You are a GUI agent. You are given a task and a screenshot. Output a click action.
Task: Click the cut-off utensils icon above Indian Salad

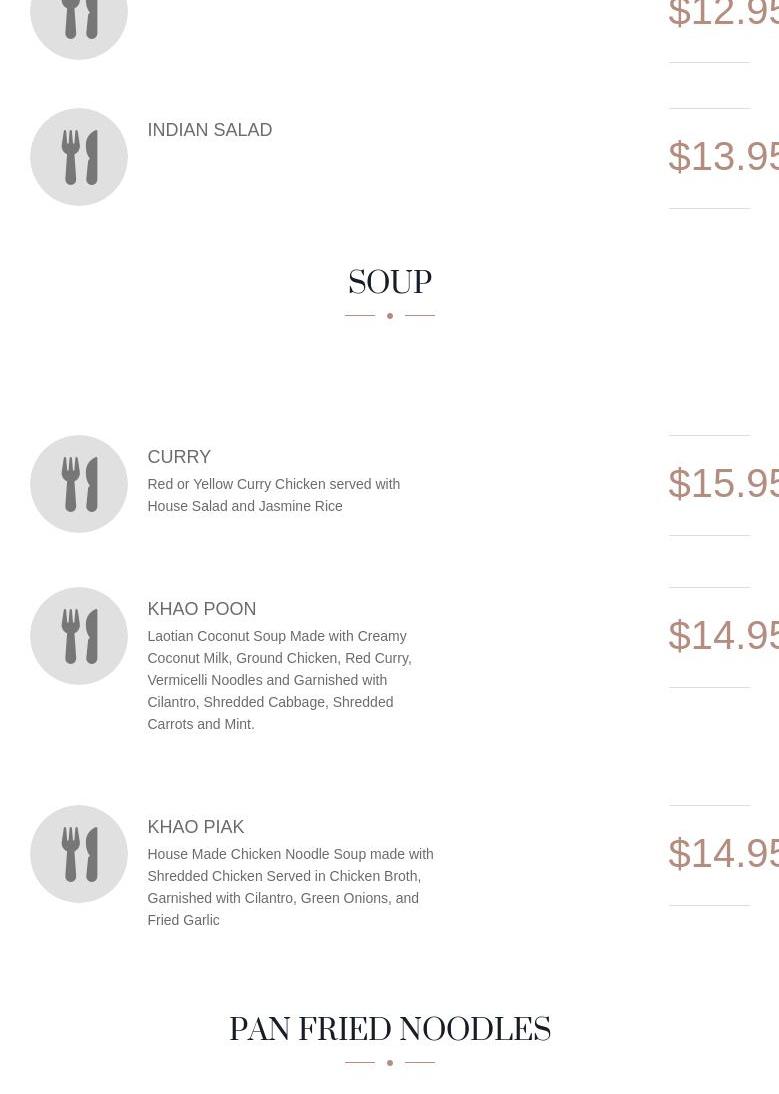pyautogui.click(x=79, y=22)
